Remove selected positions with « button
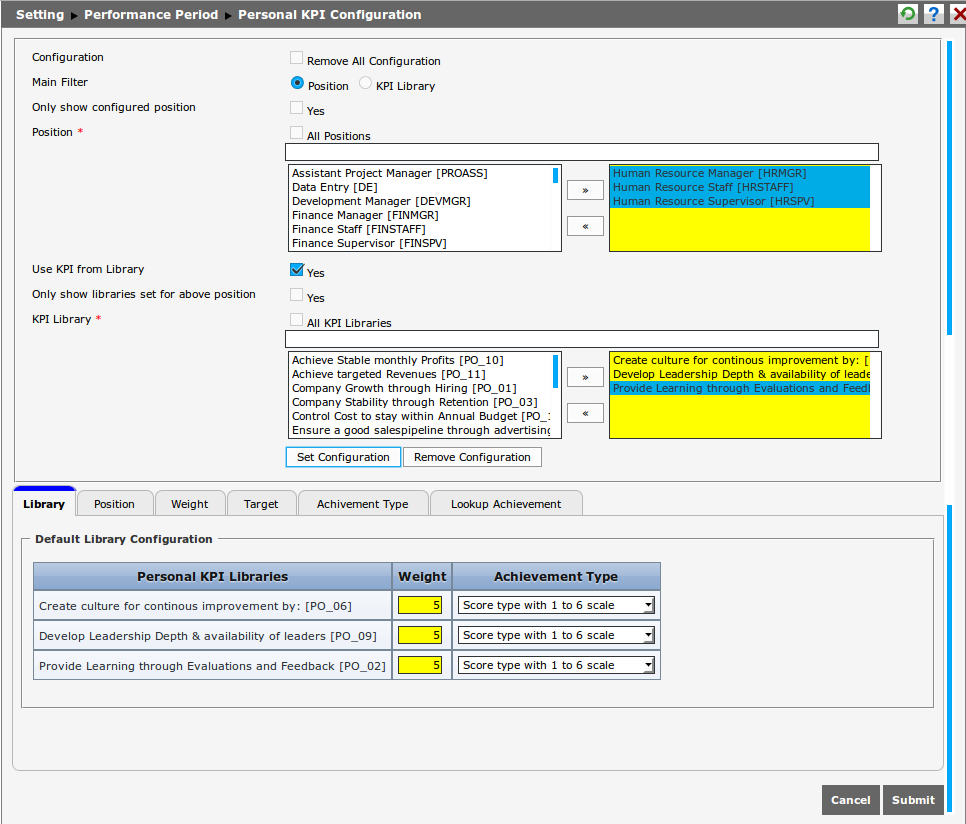966x824 pixels. pos(585,226)
